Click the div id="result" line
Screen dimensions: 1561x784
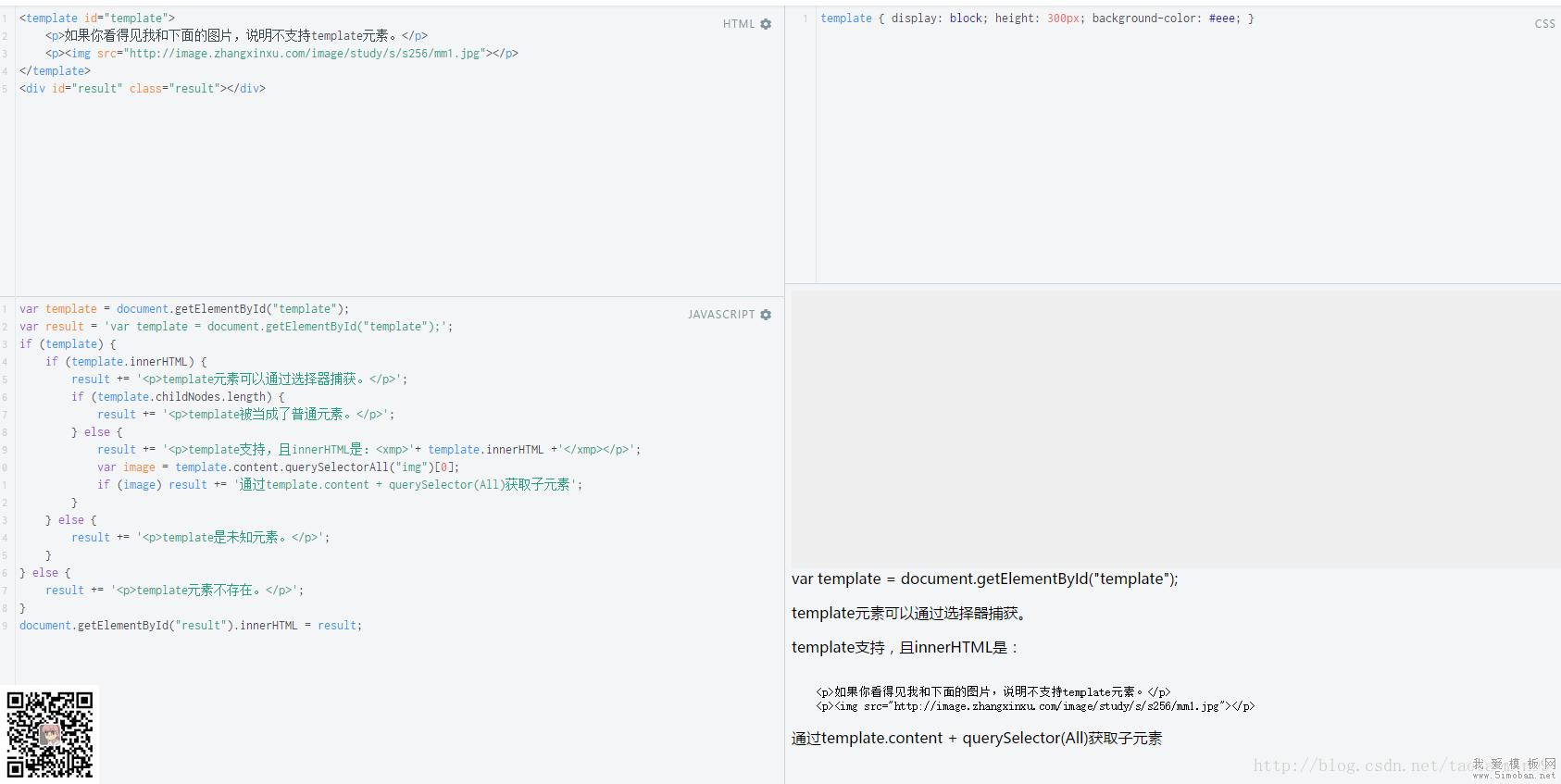[x=143, y=88]
